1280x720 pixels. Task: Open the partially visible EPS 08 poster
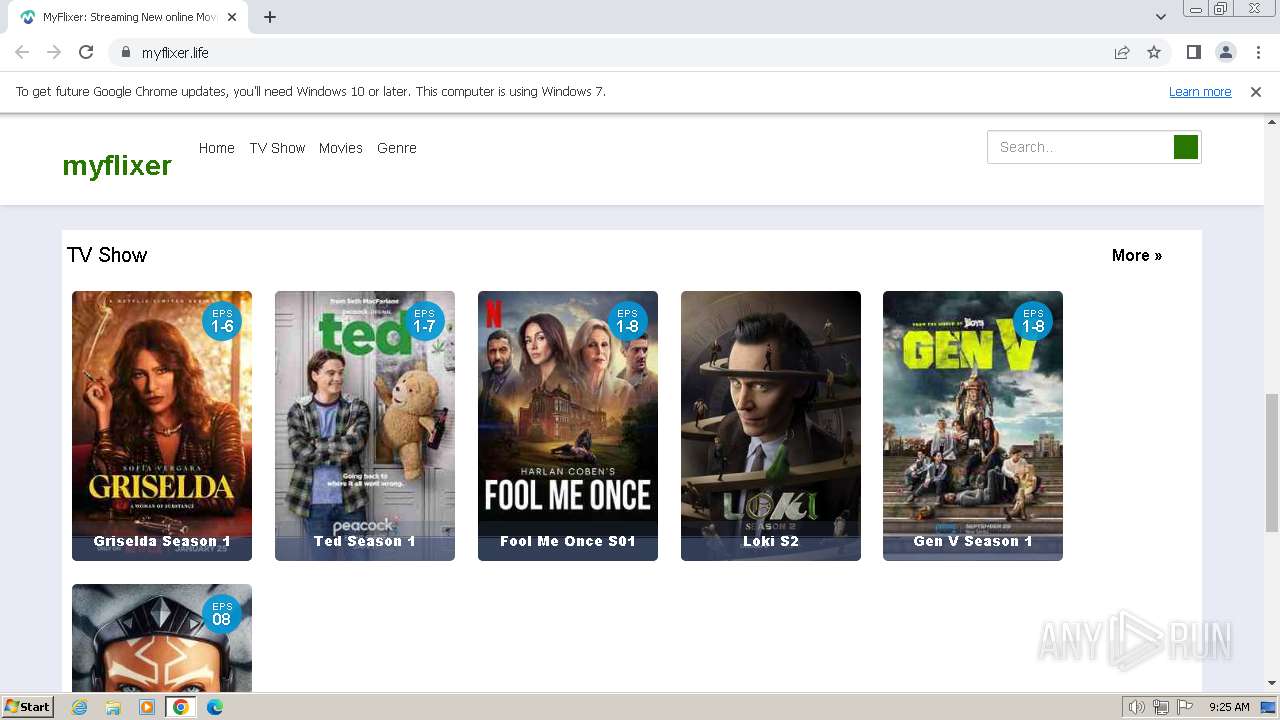coord(162,638)
